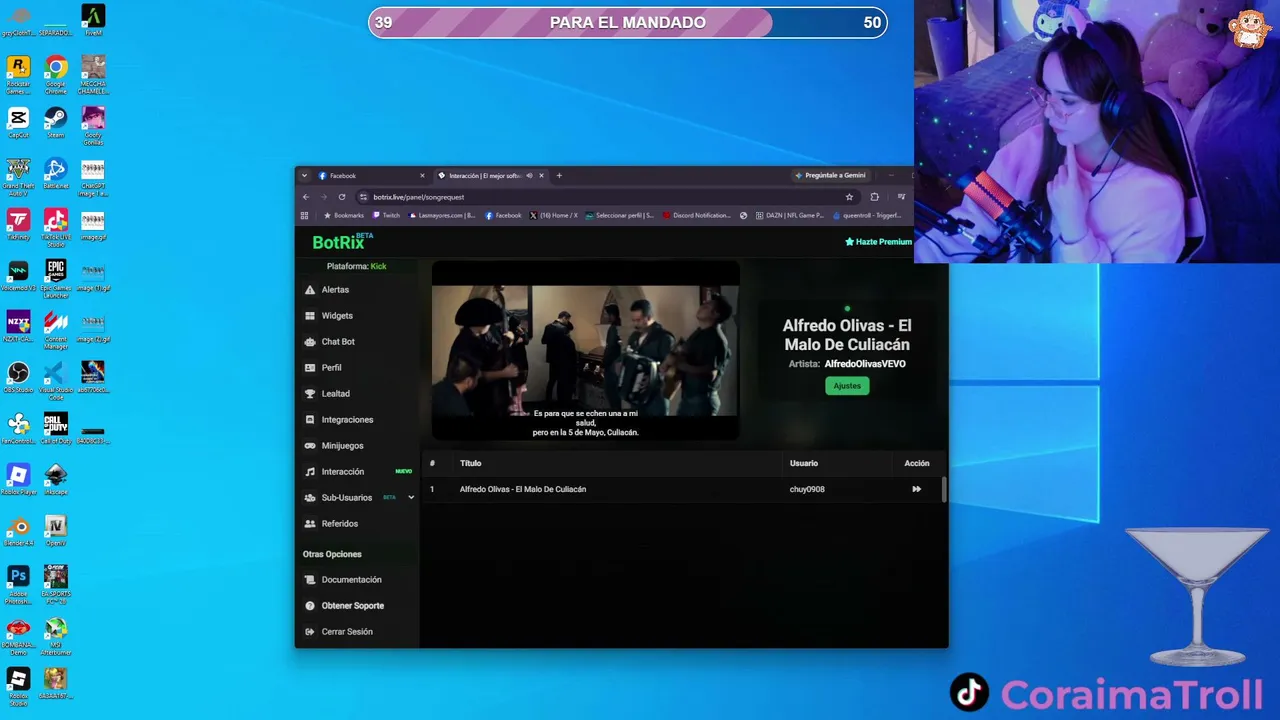Close the Interacción browser tab
The width and height of the screenshot is (1280, 720).
coord(541,176)
